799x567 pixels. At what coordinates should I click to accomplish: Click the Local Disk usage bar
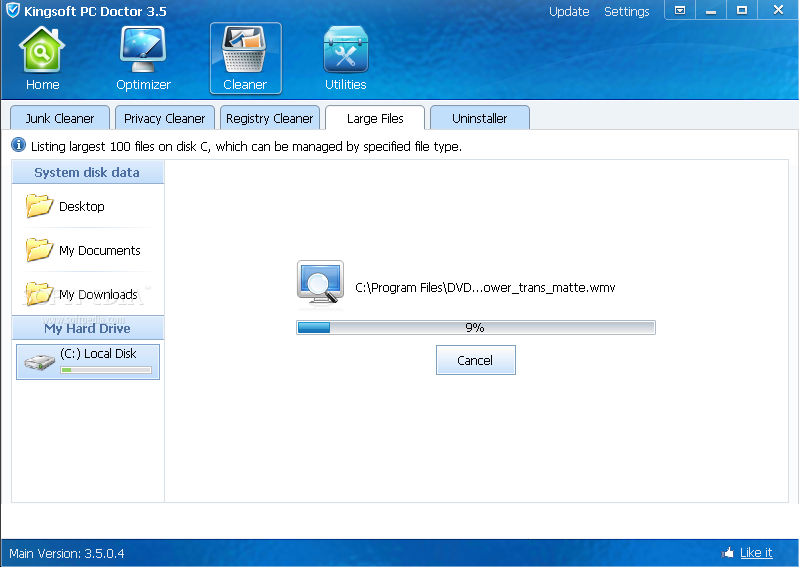click(x=106, y=370)
